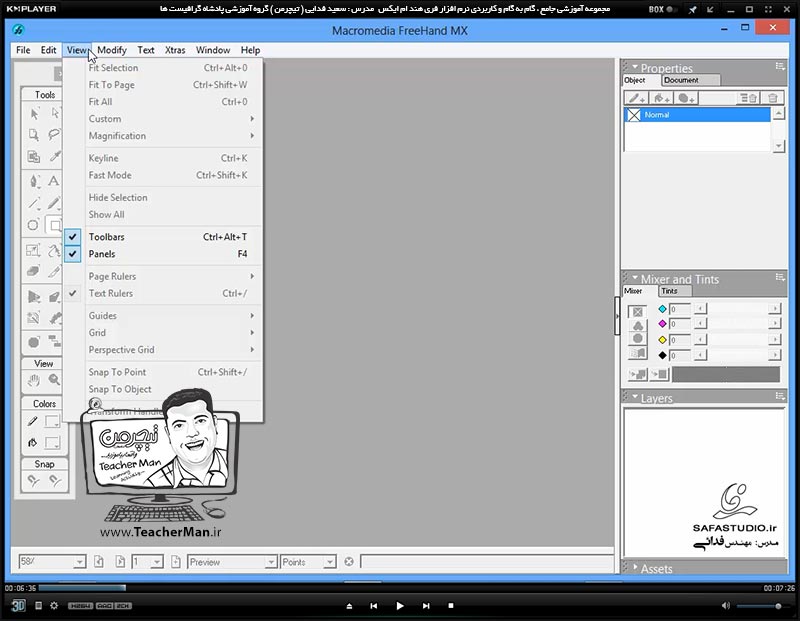Image resolution: width=800 pixels, height=621 pixels.
Task: Select the Zoom magnifier tool
Action: [54, 380]
